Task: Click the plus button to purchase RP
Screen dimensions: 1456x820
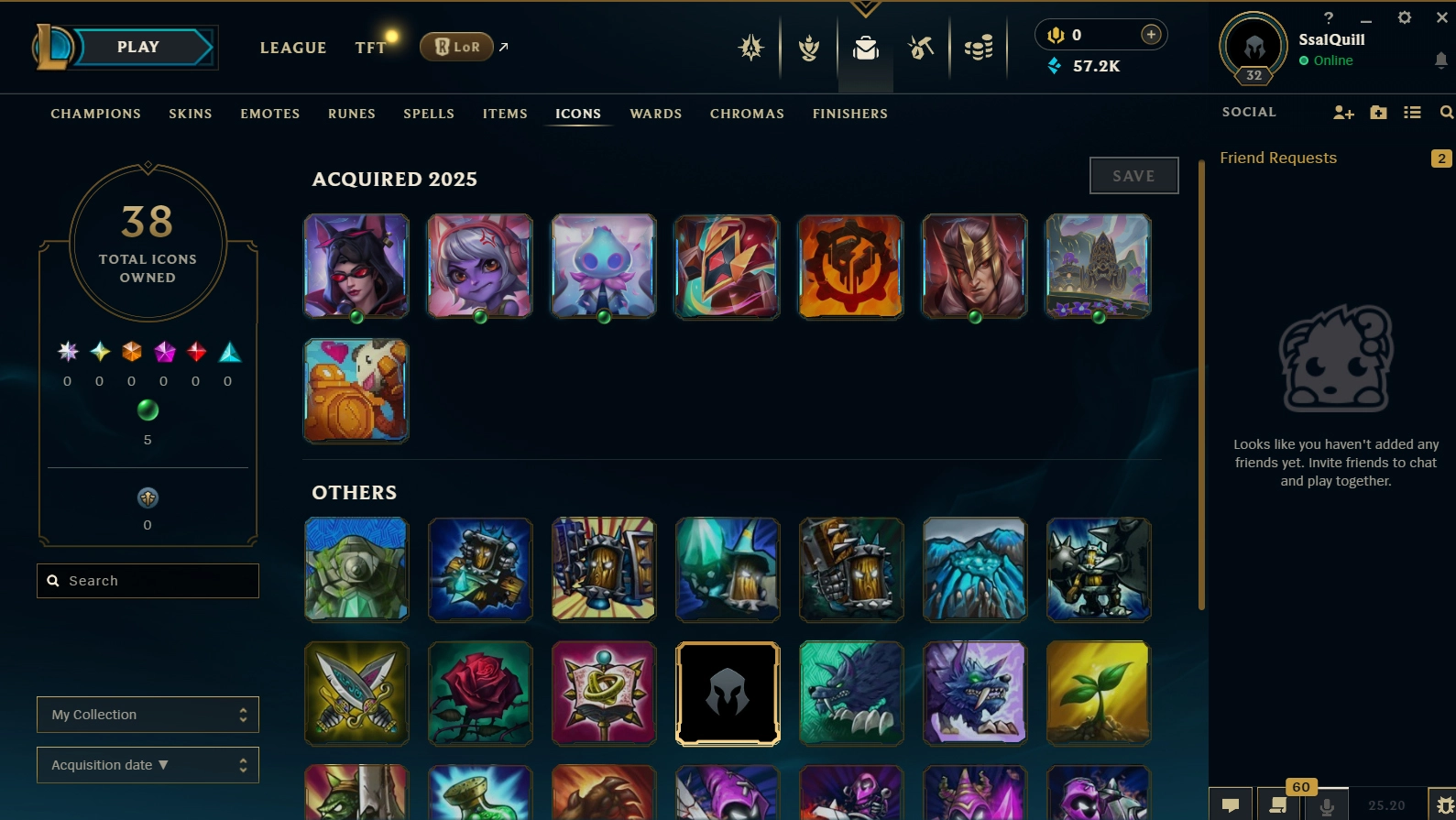Action: point(1151,35)
